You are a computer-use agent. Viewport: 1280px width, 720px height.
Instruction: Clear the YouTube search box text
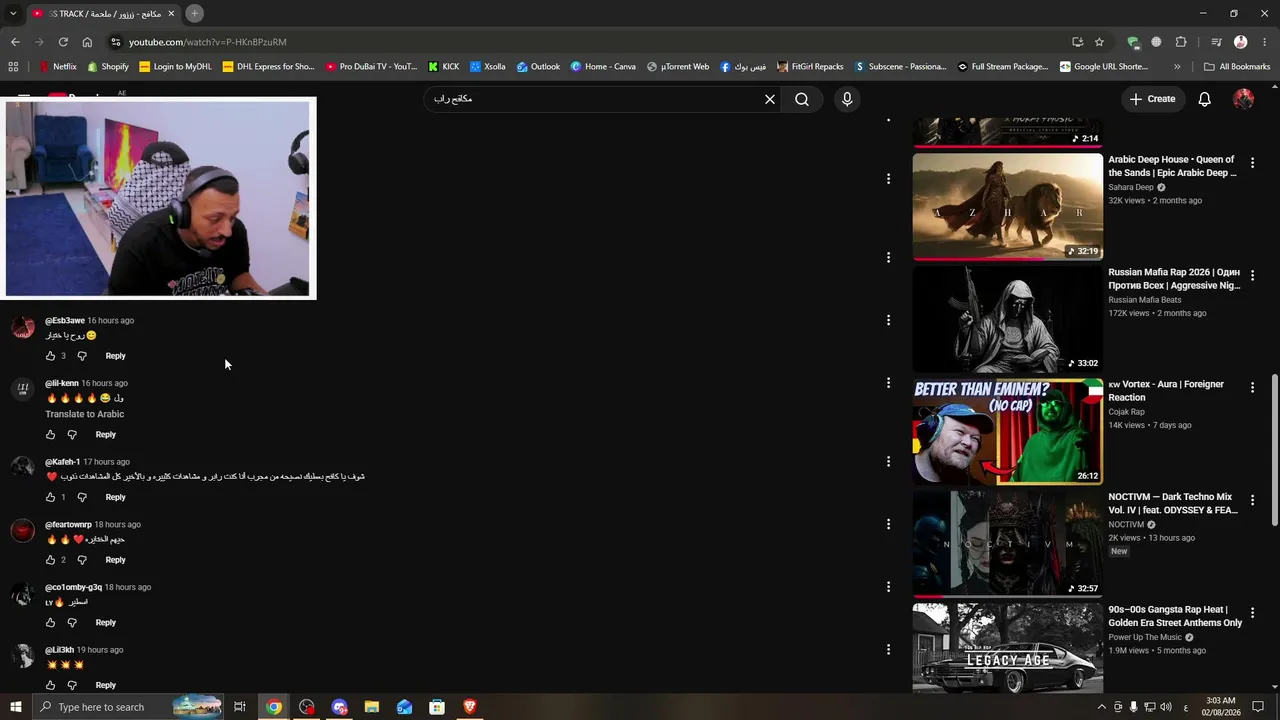tap(770, 99)
